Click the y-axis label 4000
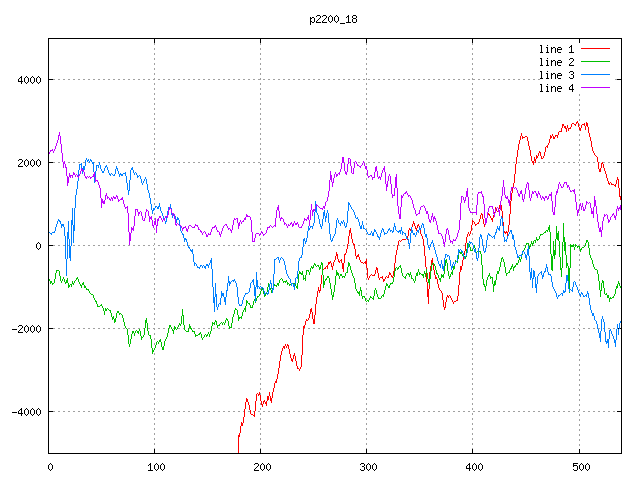The width and height of the screenshot is (640, 480). click(29, 80)
